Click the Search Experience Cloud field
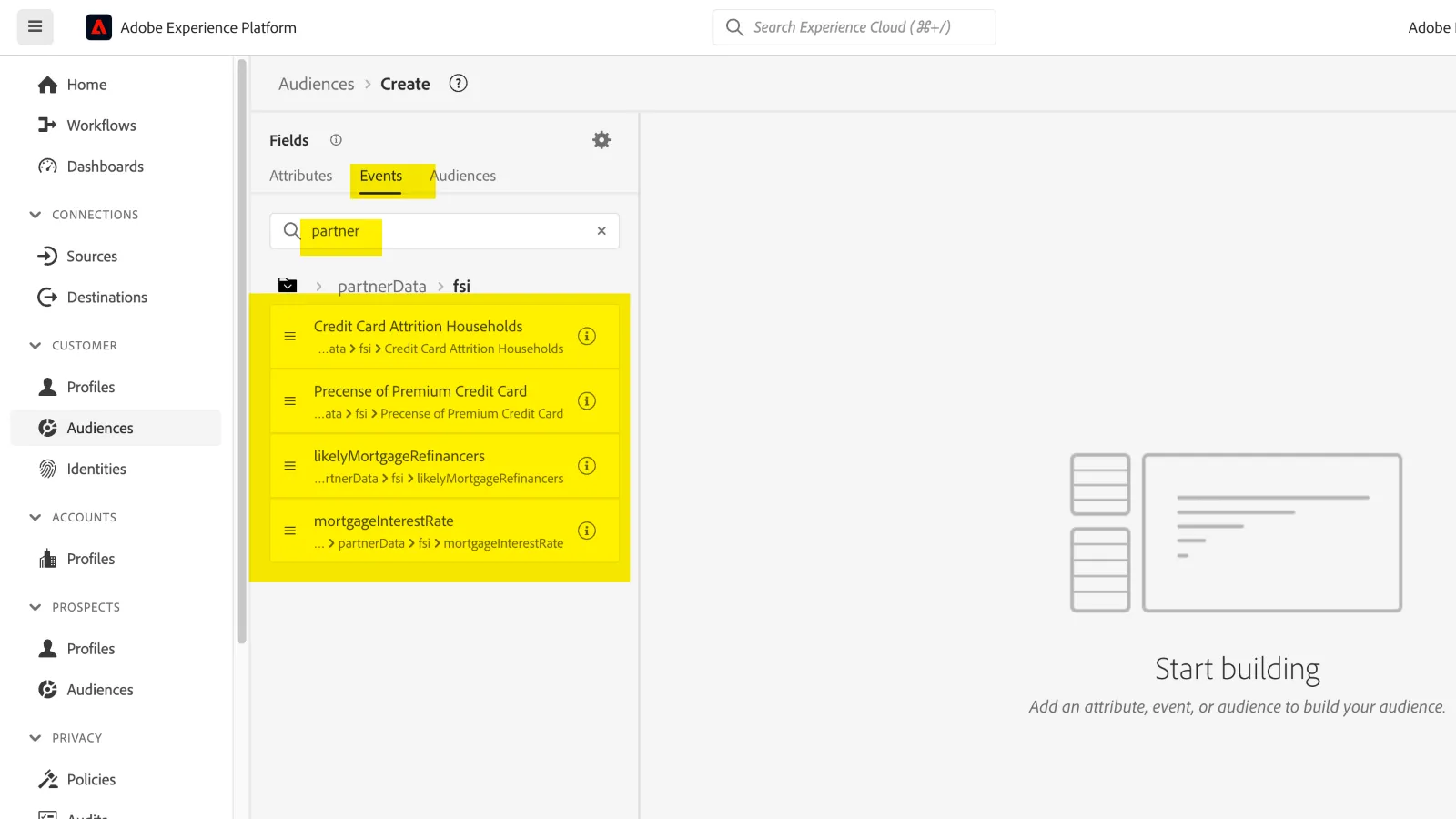This screenshot has width=1456, height=819. pos(854,27)
